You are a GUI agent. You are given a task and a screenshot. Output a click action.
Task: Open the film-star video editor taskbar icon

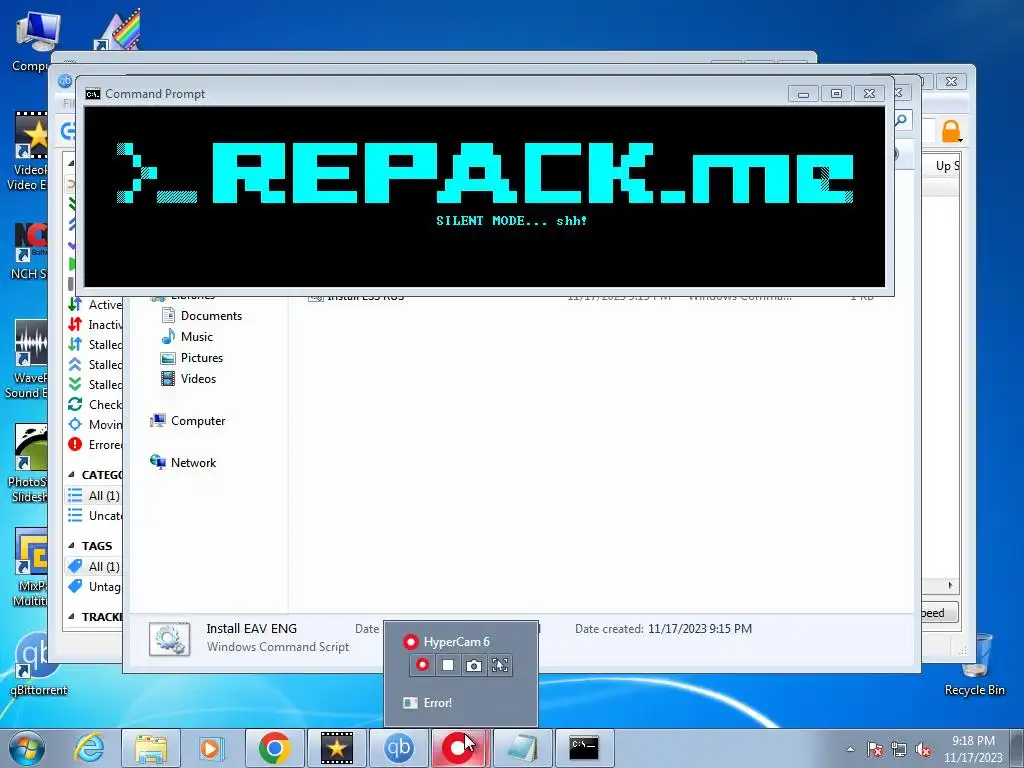tap(336, 748)
